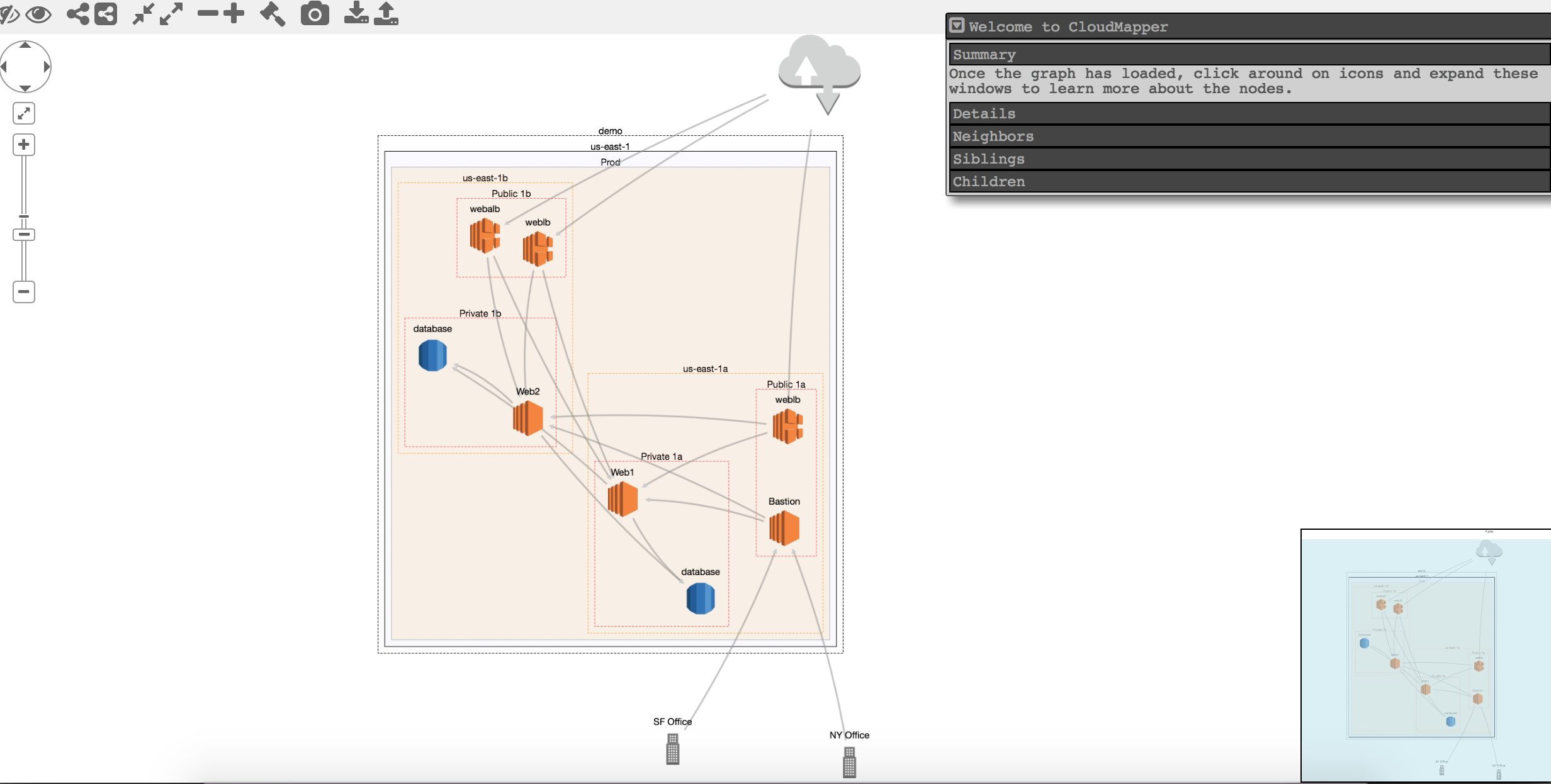Take a screenshot using the camera icon

tap(315, 14)
